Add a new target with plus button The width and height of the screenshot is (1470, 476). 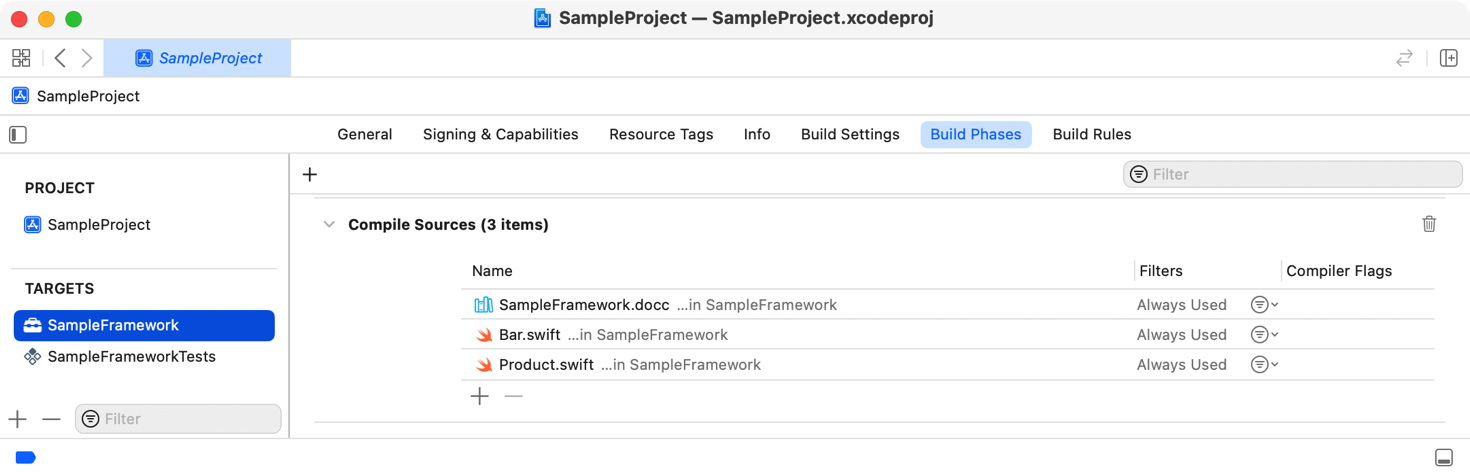[x=17, y=419]
